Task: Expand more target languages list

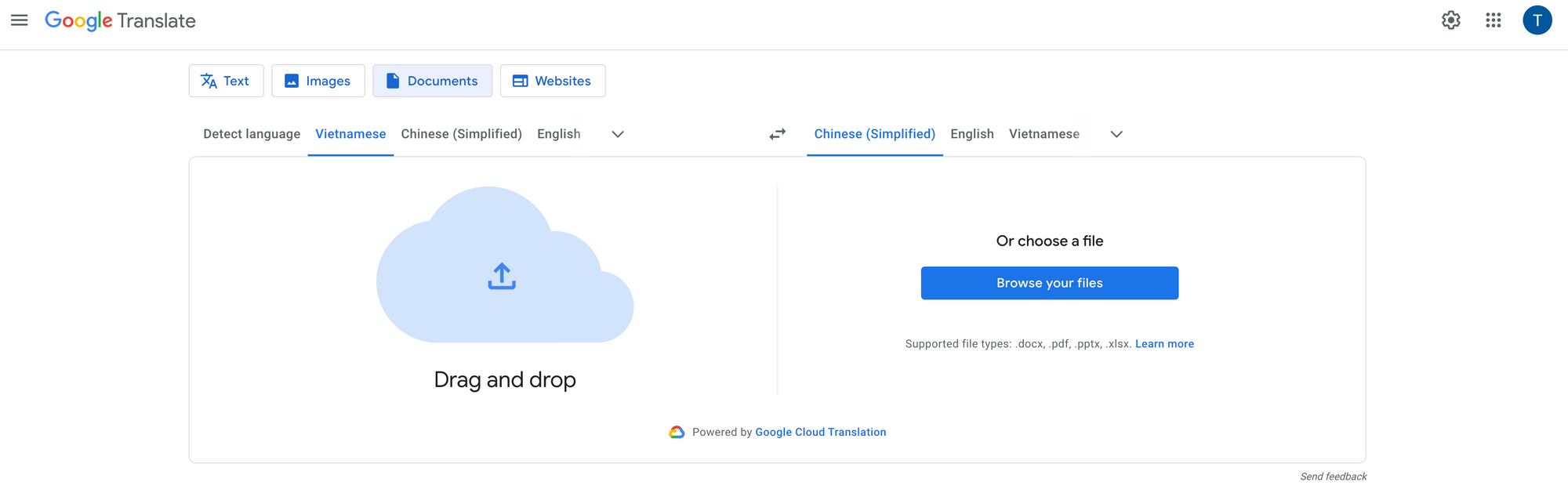Action: pyautogui.click(x=1117, y=135)
